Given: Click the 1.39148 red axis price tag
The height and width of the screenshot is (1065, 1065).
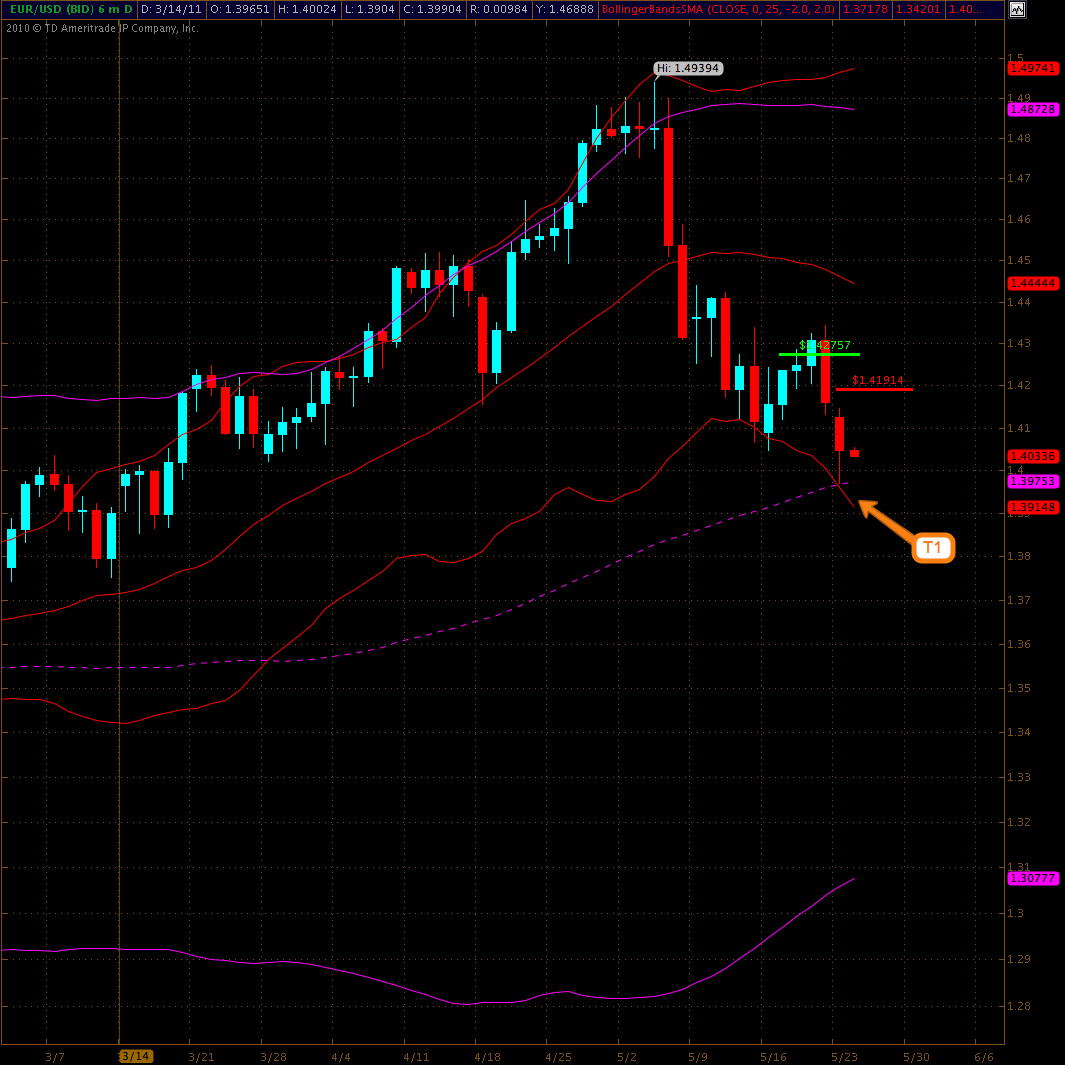Looking at the screenshot, I should click(1033, 507).
